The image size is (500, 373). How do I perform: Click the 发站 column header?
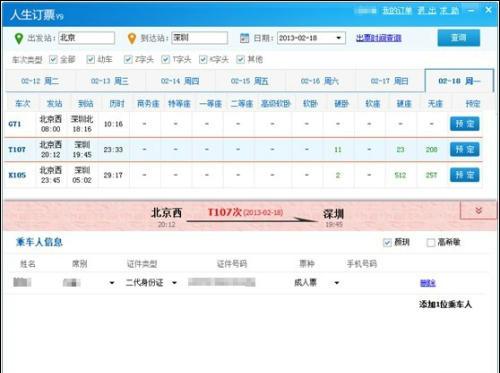click(54, 104)
